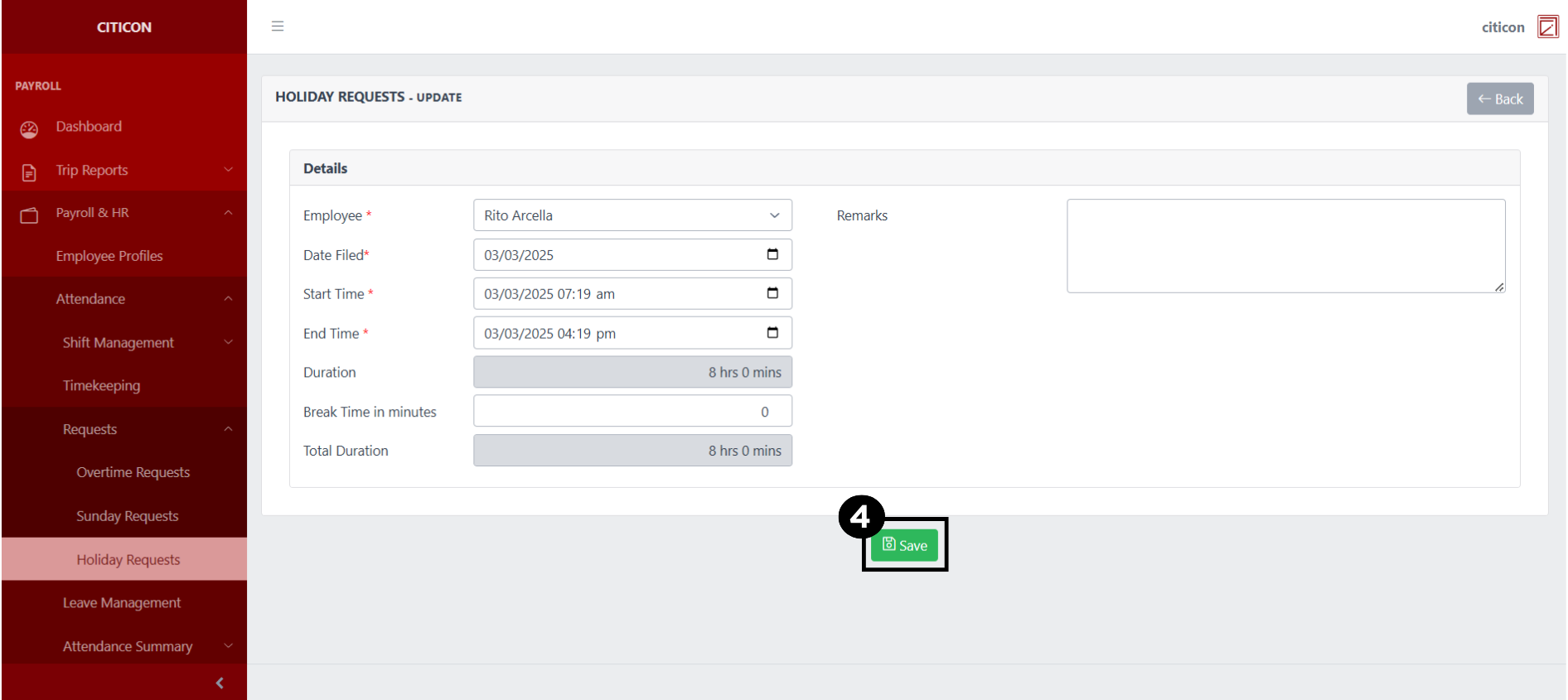1568x700 pixels.
Task: Collapse the sidebar with the arrow
Action: 220,683
